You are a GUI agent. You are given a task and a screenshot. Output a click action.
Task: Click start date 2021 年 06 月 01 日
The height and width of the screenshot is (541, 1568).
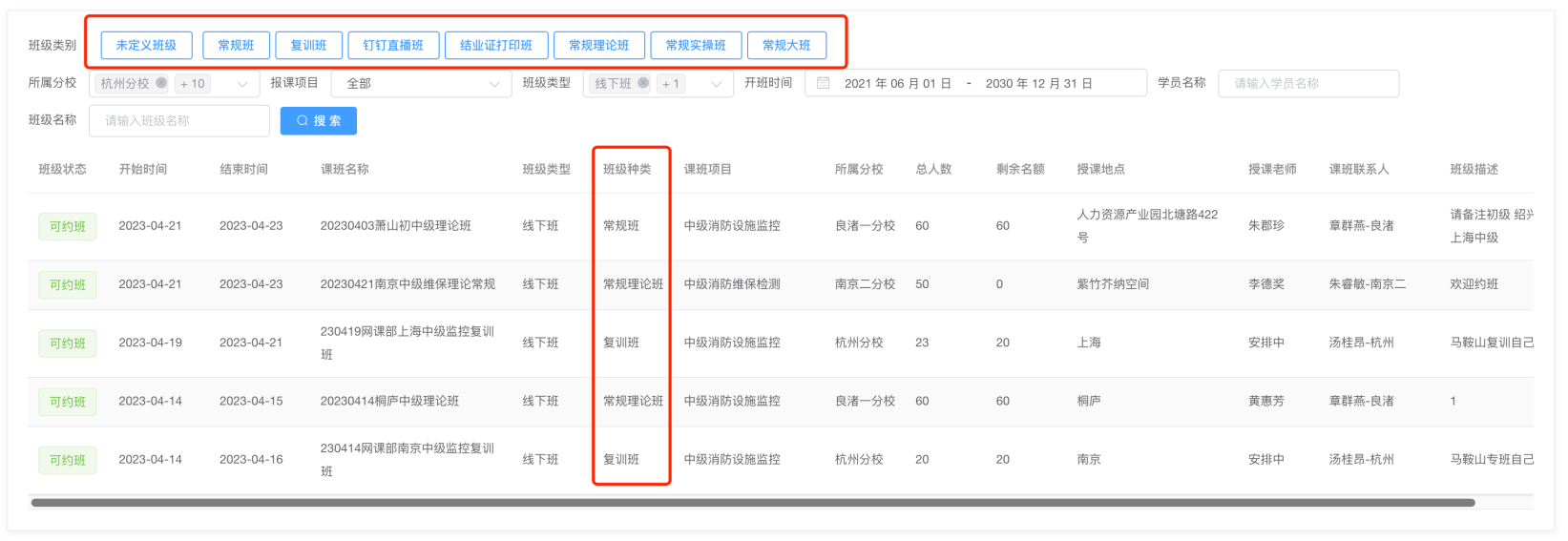(x=897, y=84)
